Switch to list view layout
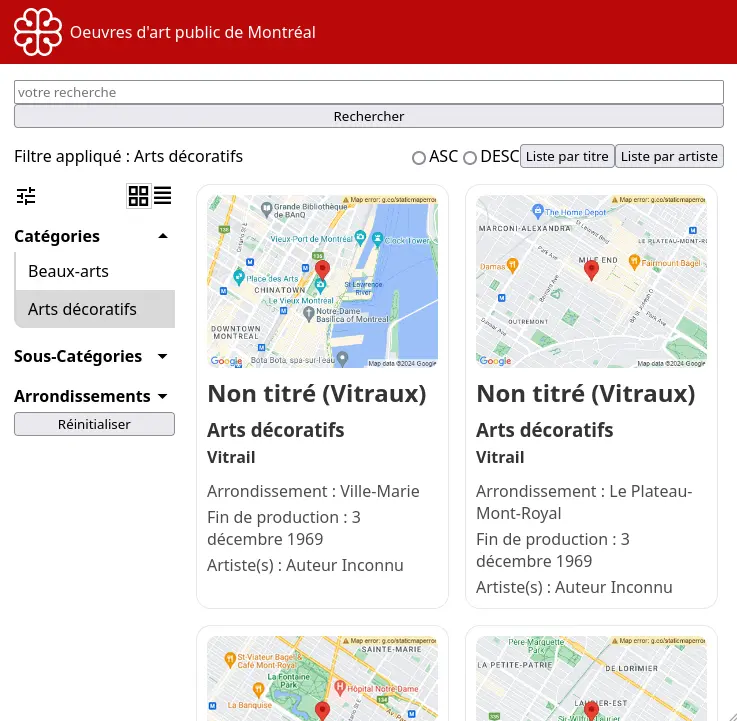Image resolution: width=737 pixels, height=721 pixels. point(163,196)
